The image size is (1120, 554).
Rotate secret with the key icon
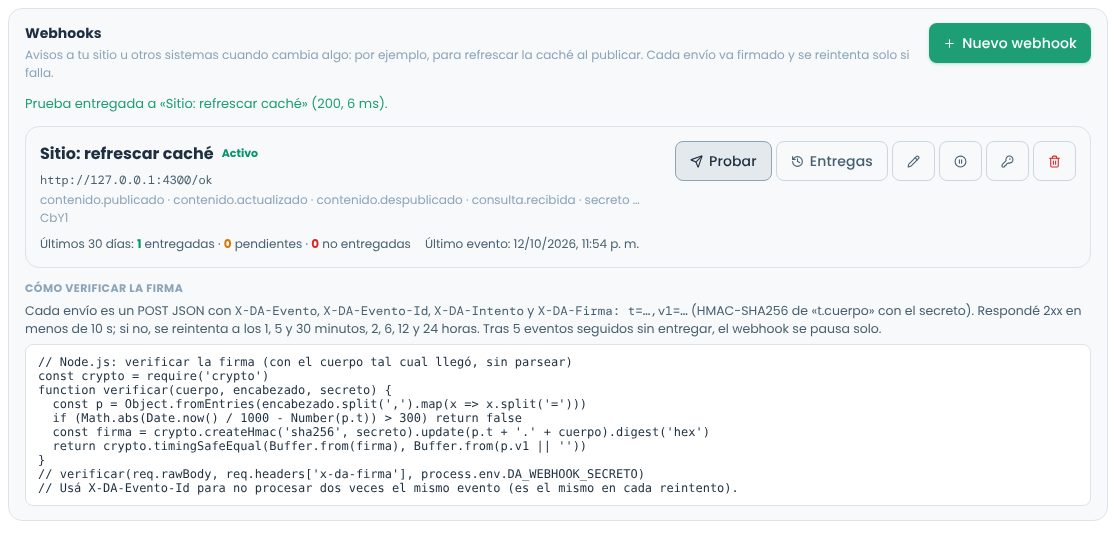click(1007, 161)
